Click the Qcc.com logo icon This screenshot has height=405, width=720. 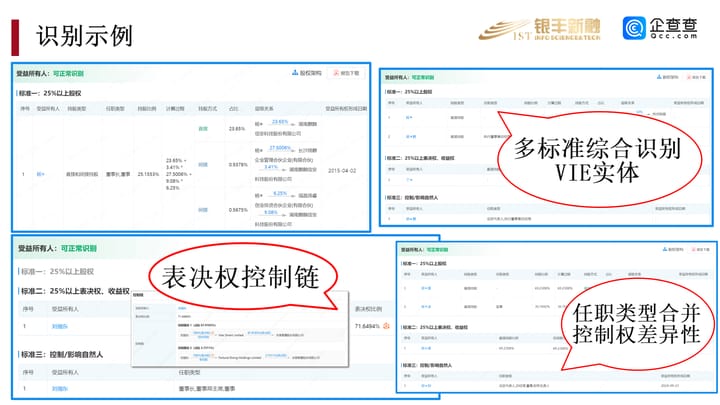point(641,32)
